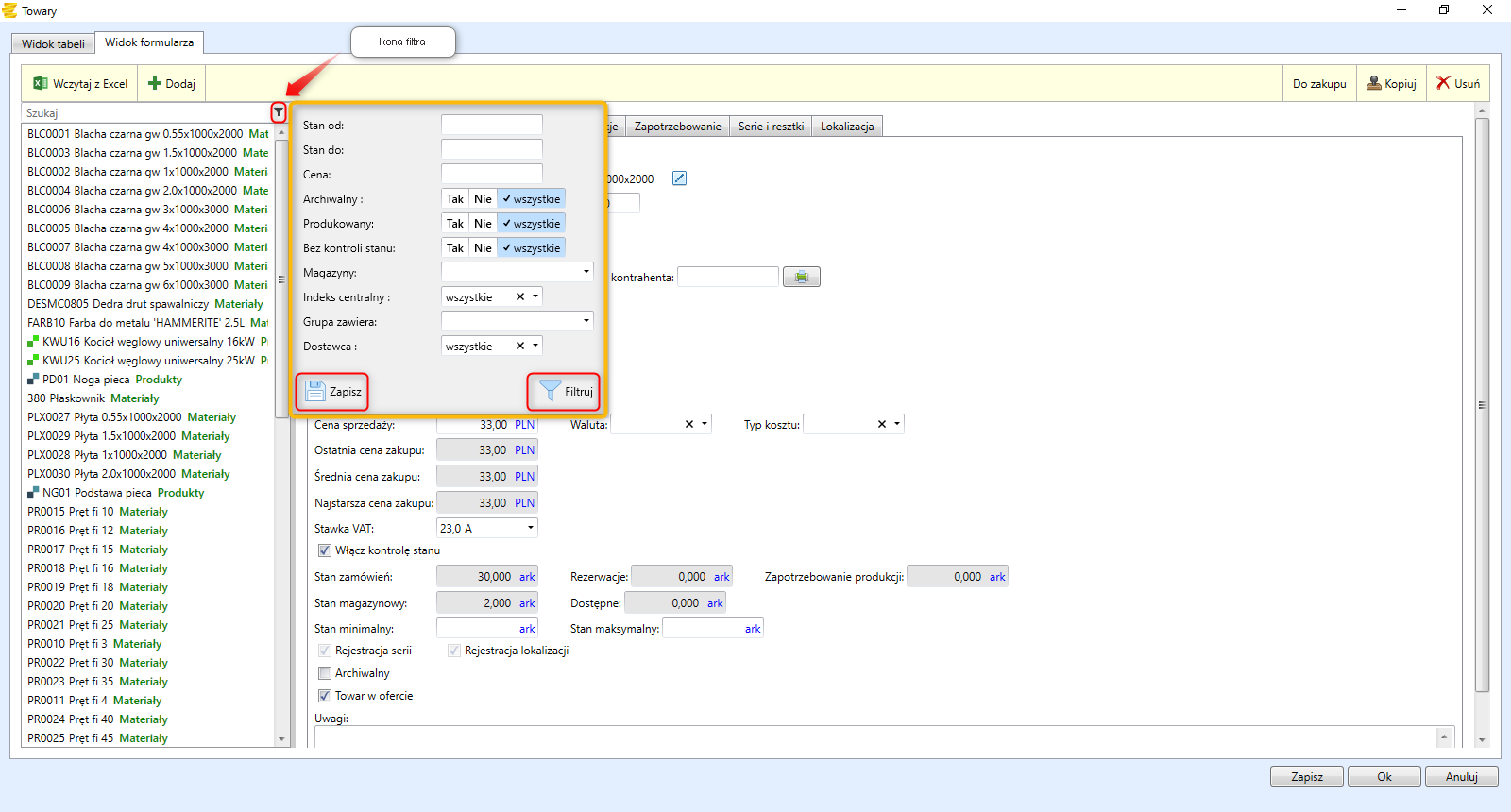This screenshot has height=812, width=1511.
Task: Open the Lokalizacja tab
Action: pos(847,127)
